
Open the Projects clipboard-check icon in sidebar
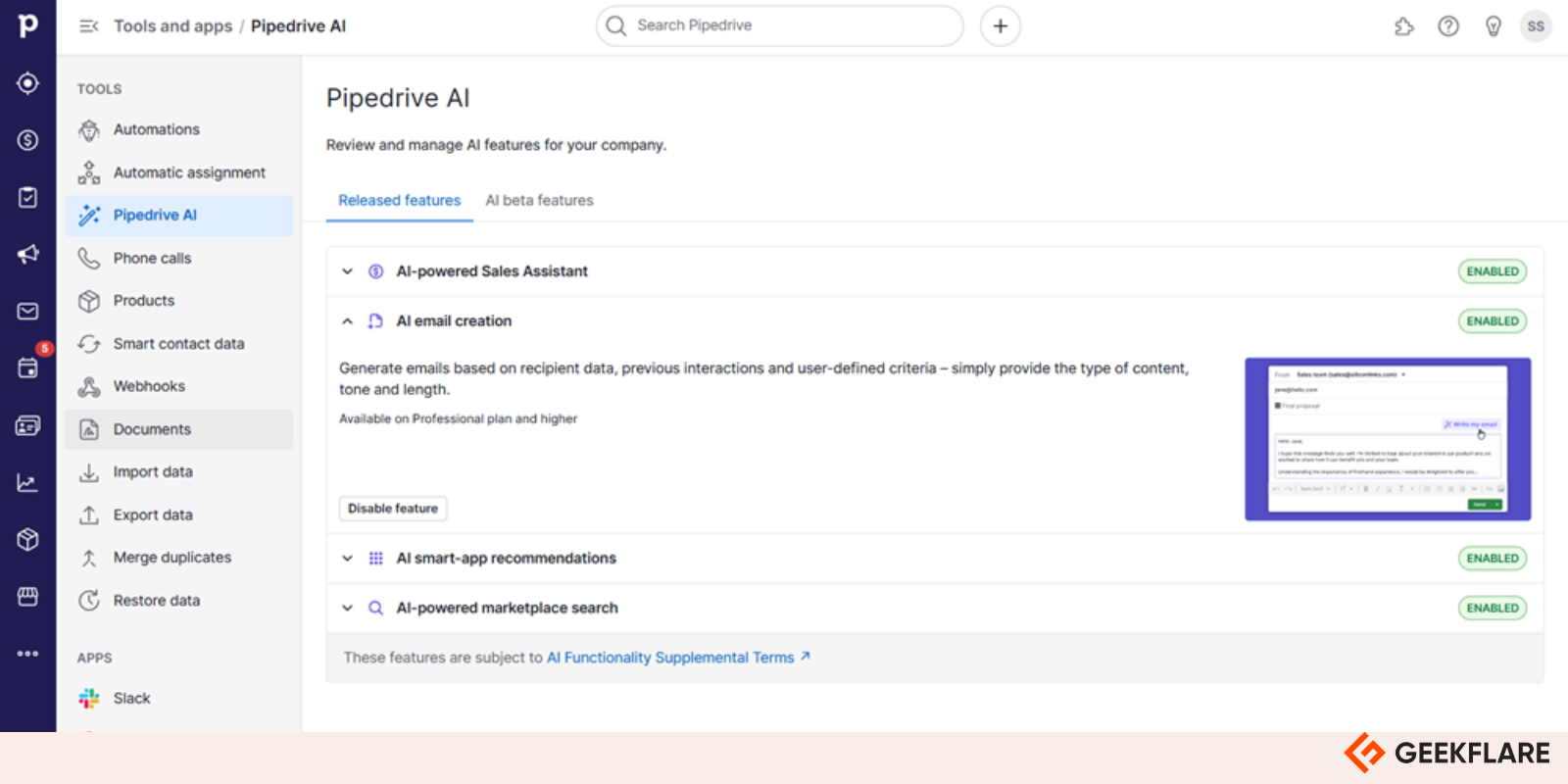point(27,197)
